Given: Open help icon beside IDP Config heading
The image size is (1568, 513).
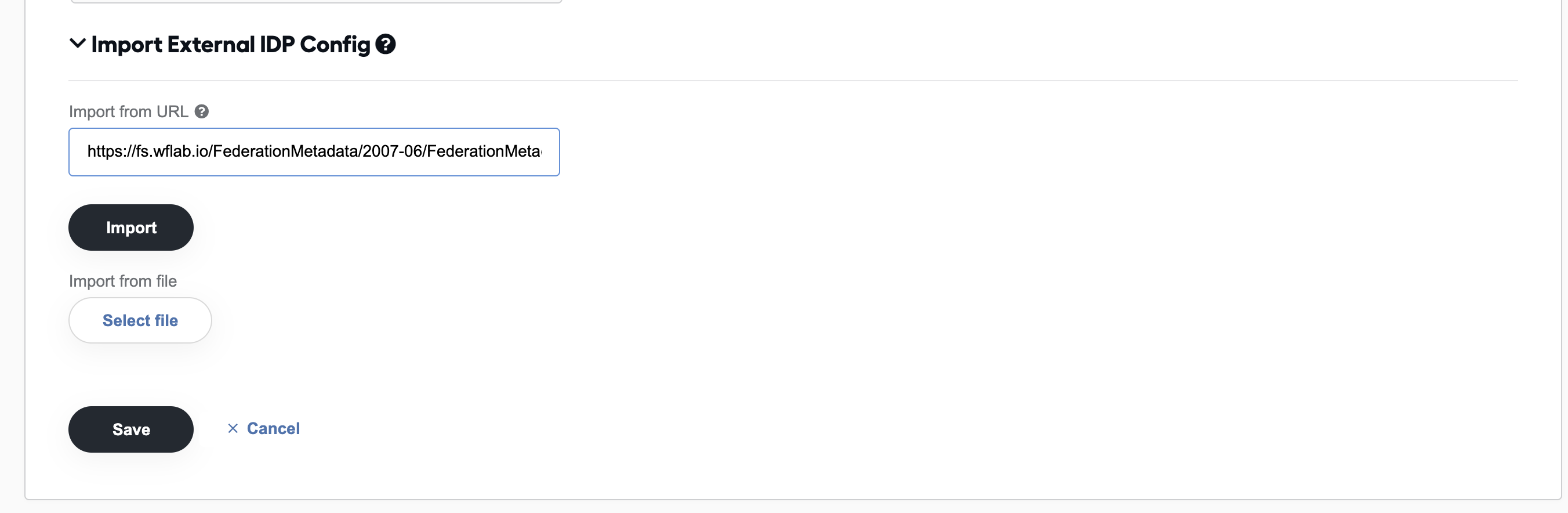Looking at the screenshot, I should [x=385, y=44].
